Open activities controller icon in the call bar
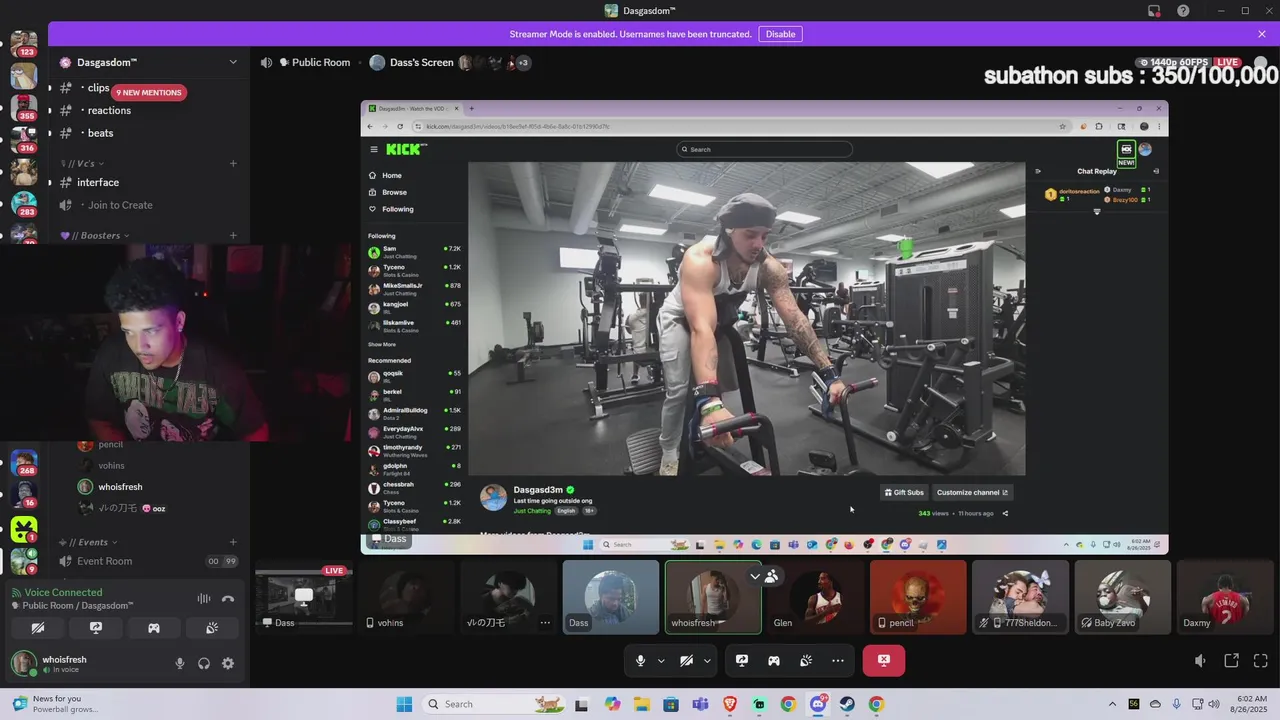Image resolution: width=1280 pixels, height=720 pixels. pyautogui.click(x=774, y=660)
